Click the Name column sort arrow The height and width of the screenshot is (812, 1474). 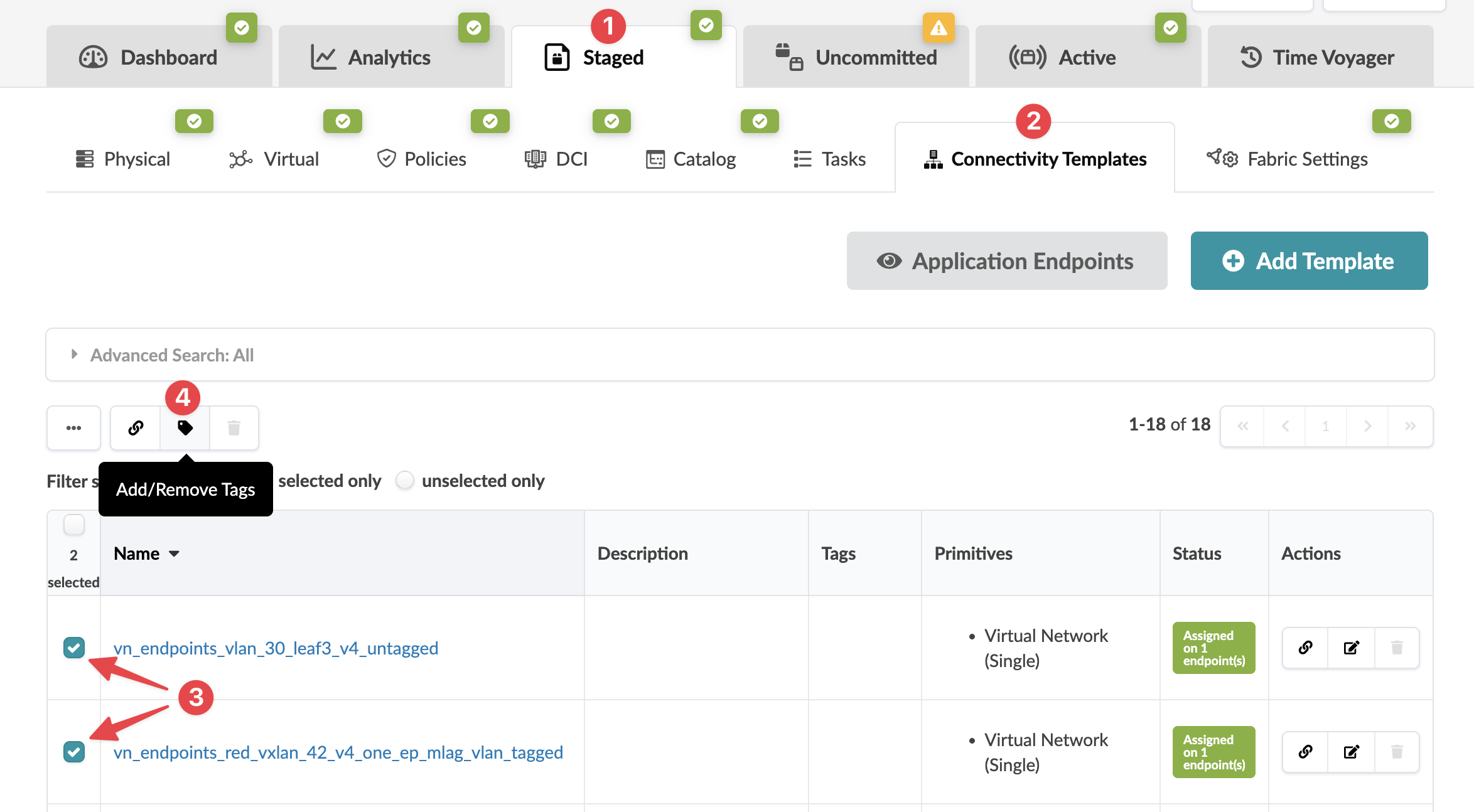(175, 553)
